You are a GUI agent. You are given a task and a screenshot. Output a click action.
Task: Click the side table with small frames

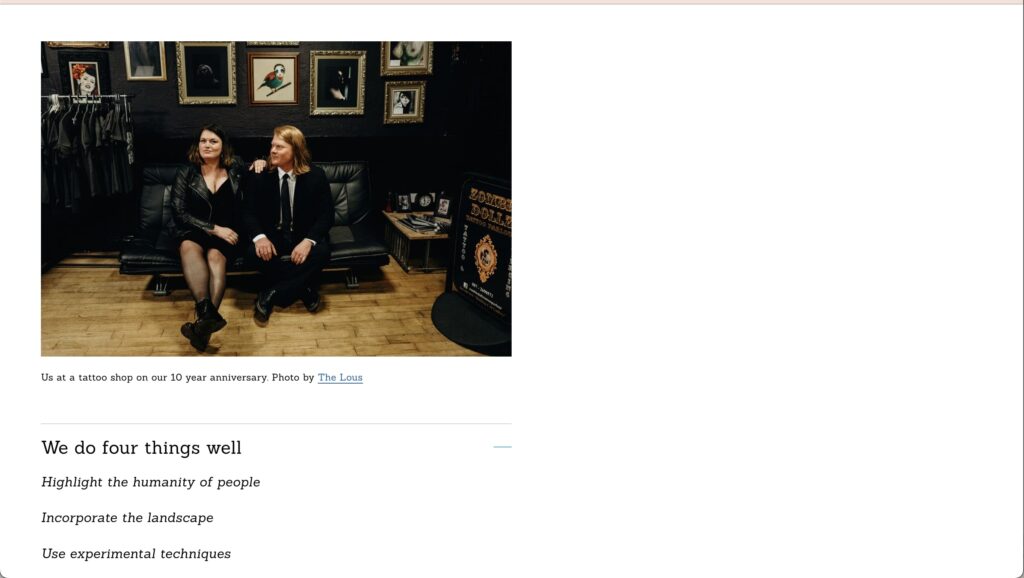[x=418, y=235]
